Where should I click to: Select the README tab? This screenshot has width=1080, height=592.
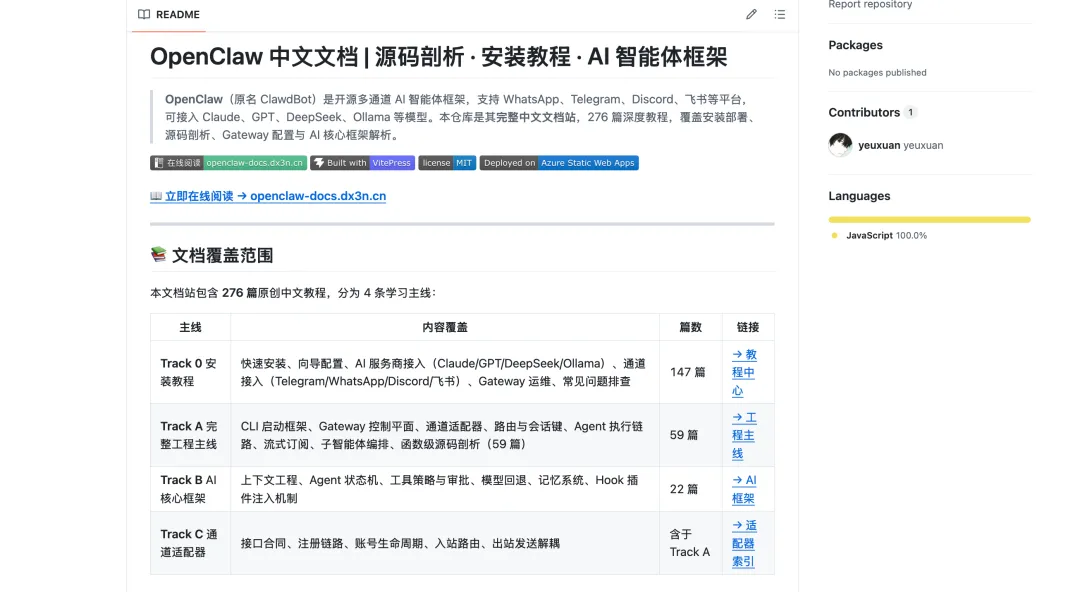coord(169,14)
